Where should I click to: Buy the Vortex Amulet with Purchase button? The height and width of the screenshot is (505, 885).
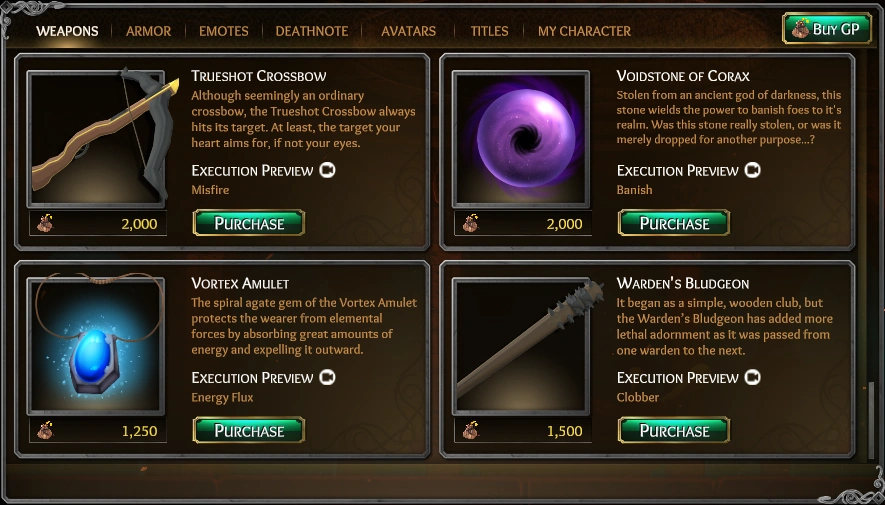pos(249,431)
